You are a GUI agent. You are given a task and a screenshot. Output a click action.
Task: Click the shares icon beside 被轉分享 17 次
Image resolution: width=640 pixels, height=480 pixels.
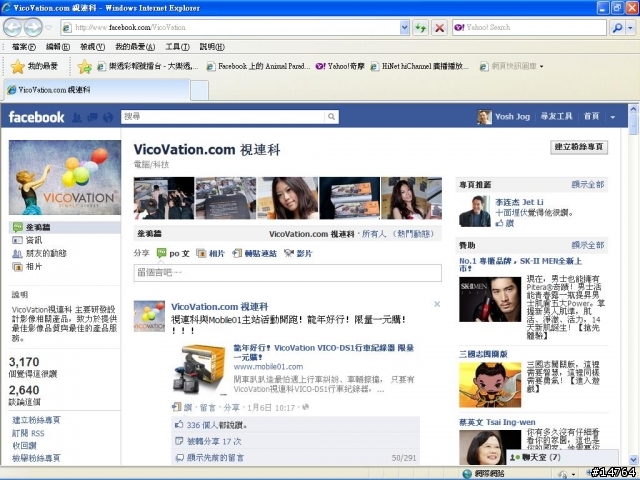(178, 441)
